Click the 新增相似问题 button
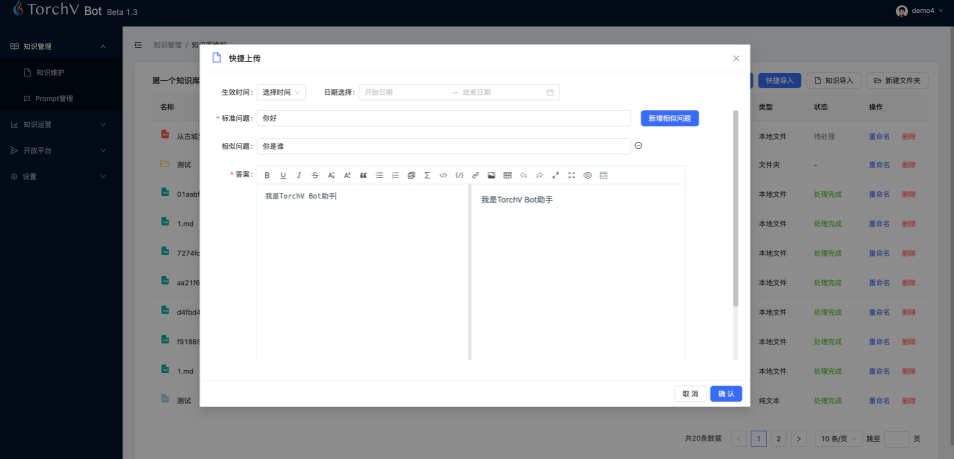This screenshot has width=954, height=459. tap(669, 118)
